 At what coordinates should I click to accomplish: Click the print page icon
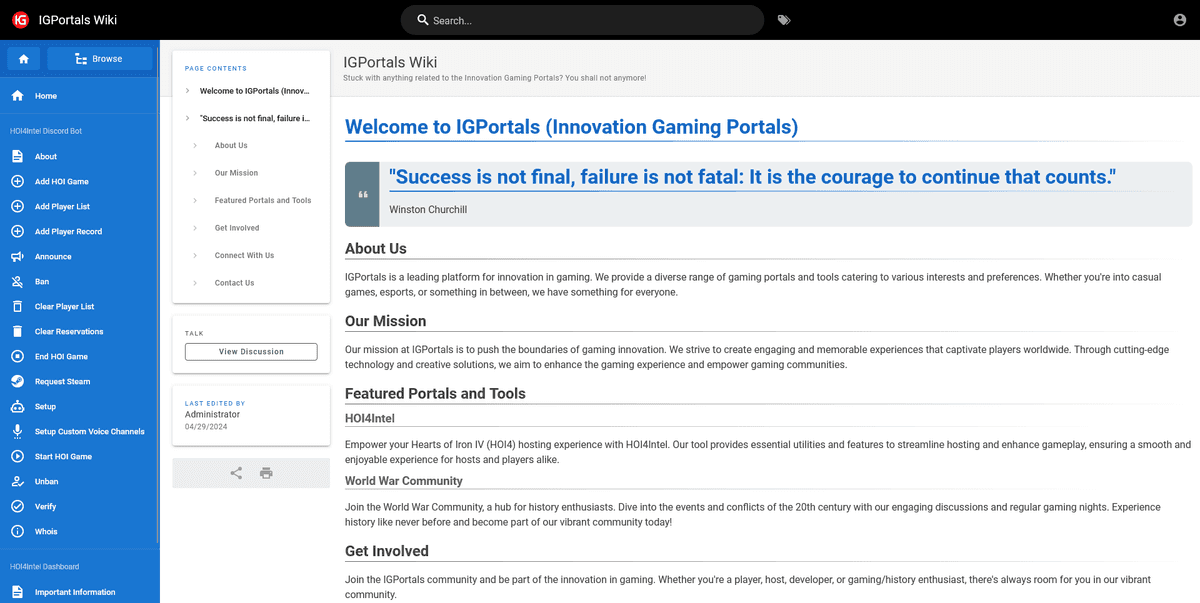[x=266, y=473]
